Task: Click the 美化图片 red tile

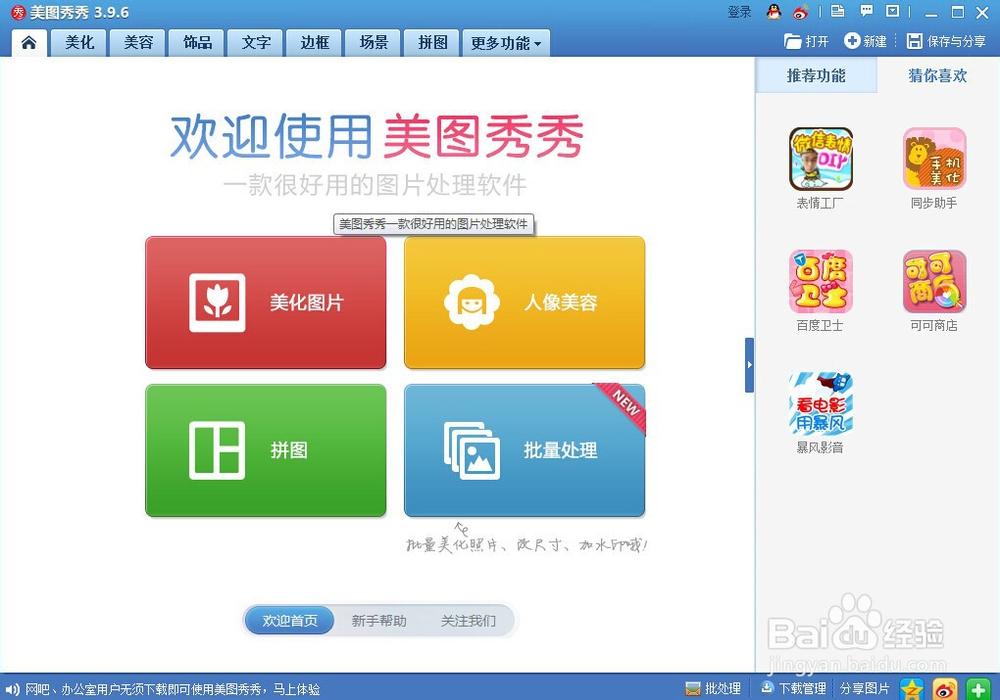Action: [x=266, y=302]
